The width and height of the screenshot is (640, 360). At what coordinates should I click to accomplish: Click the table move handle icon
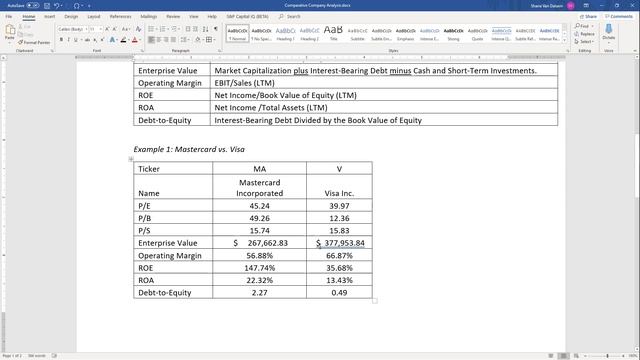131,159
